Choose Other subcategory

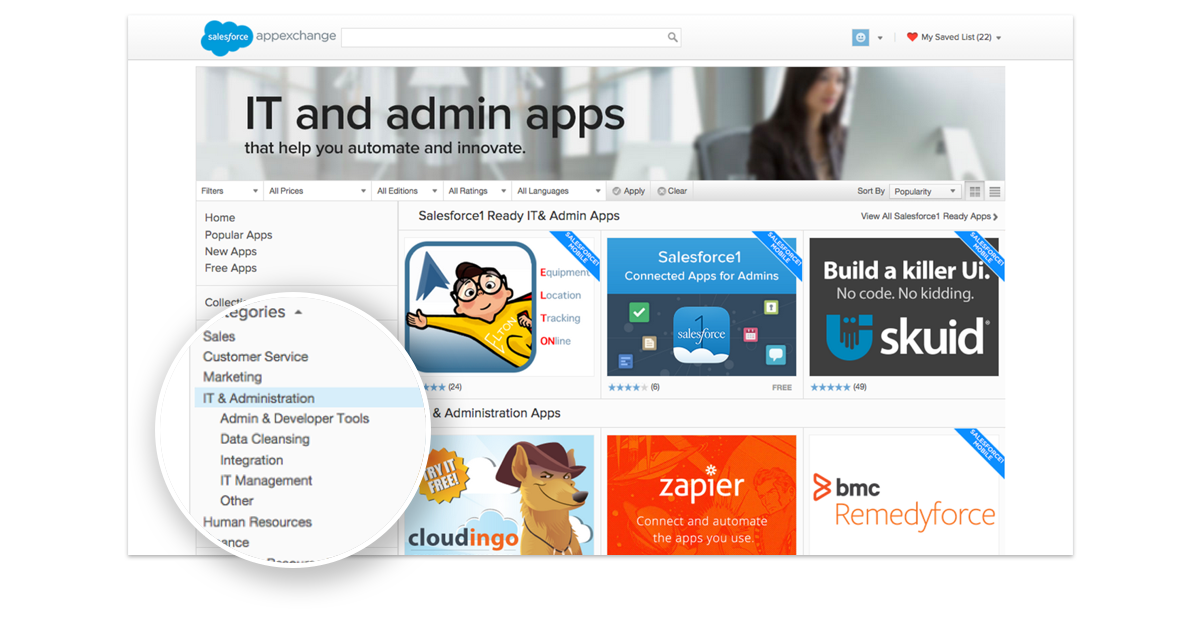[237, 501]
